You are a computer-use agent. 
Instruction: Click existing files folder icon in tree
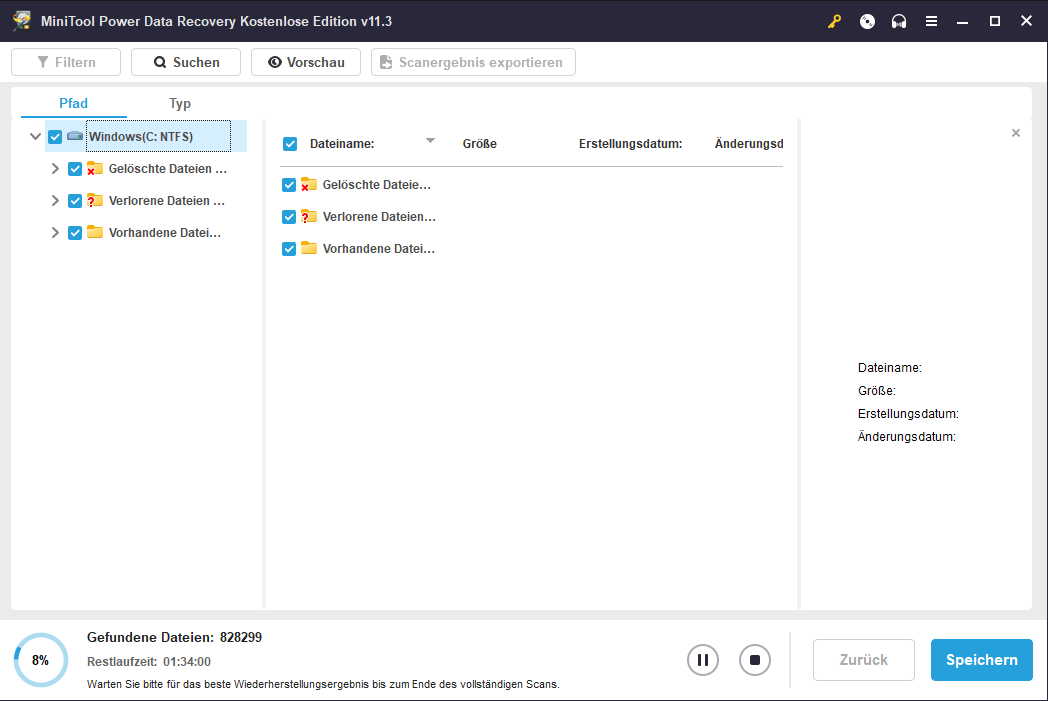[x=94, y=233]
